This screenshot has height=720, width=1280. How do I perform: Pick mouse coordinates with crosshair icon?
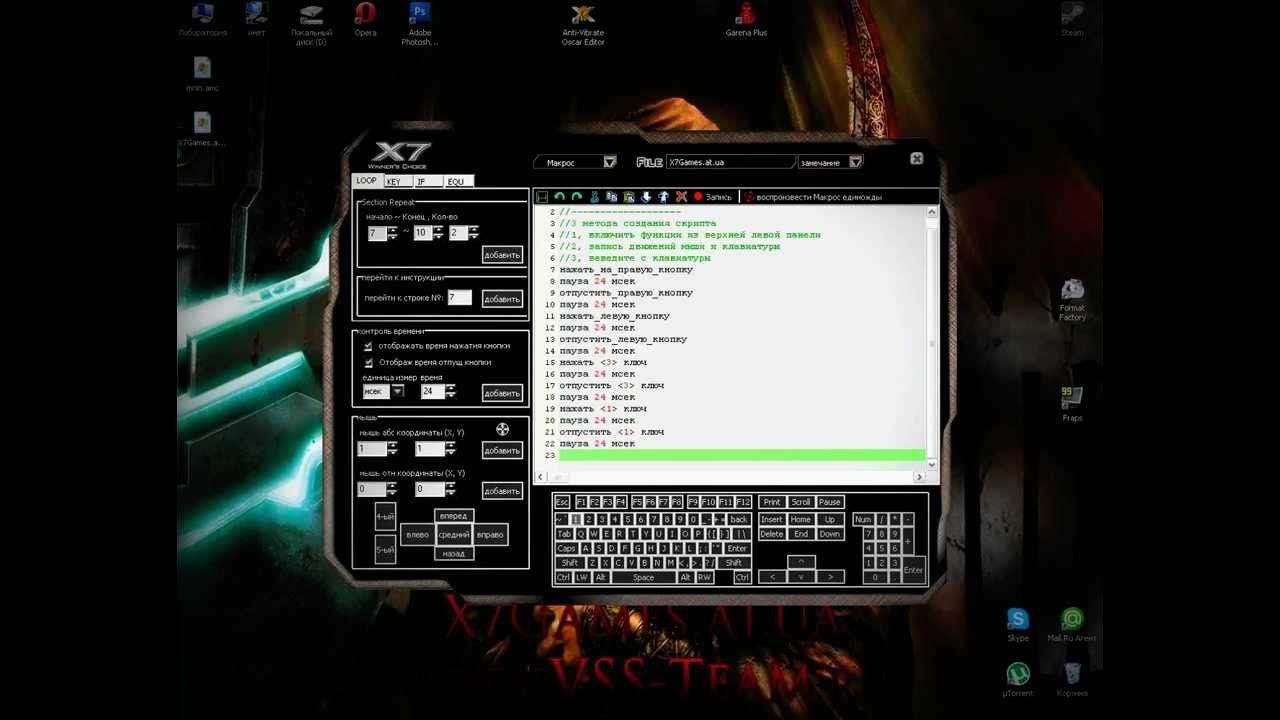coord(502,430)
